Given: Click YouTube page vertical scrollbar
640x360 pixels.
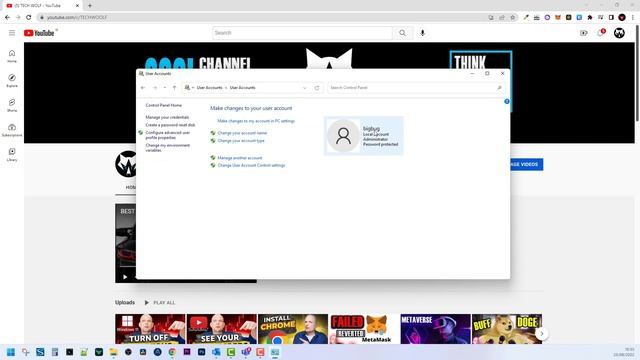Looking at the screenshot, I should click(637, 73).
